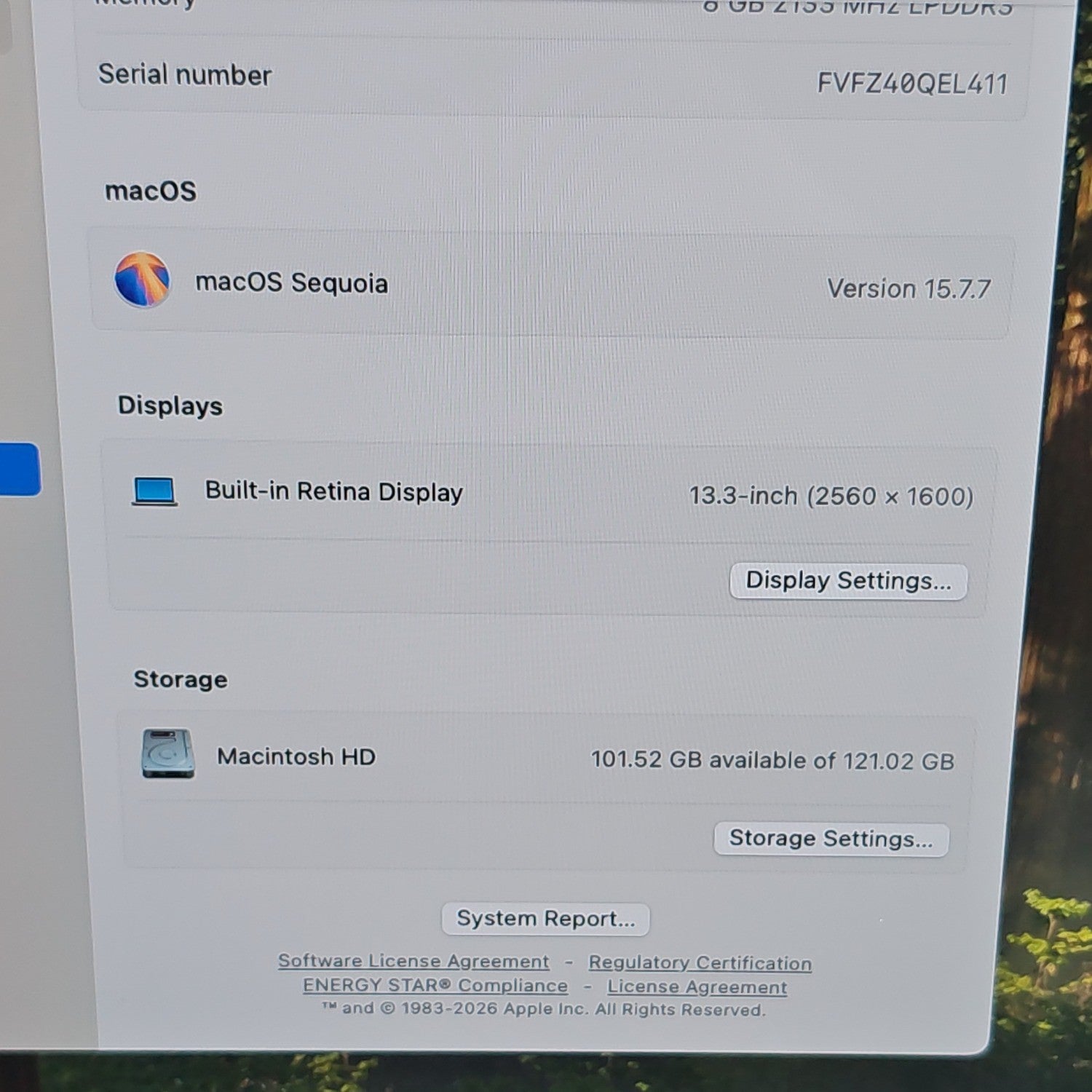1092x1092 pixels.
Task: Open the Software License Agreement link
Action: pyautogui.click(x=414, y=961)
